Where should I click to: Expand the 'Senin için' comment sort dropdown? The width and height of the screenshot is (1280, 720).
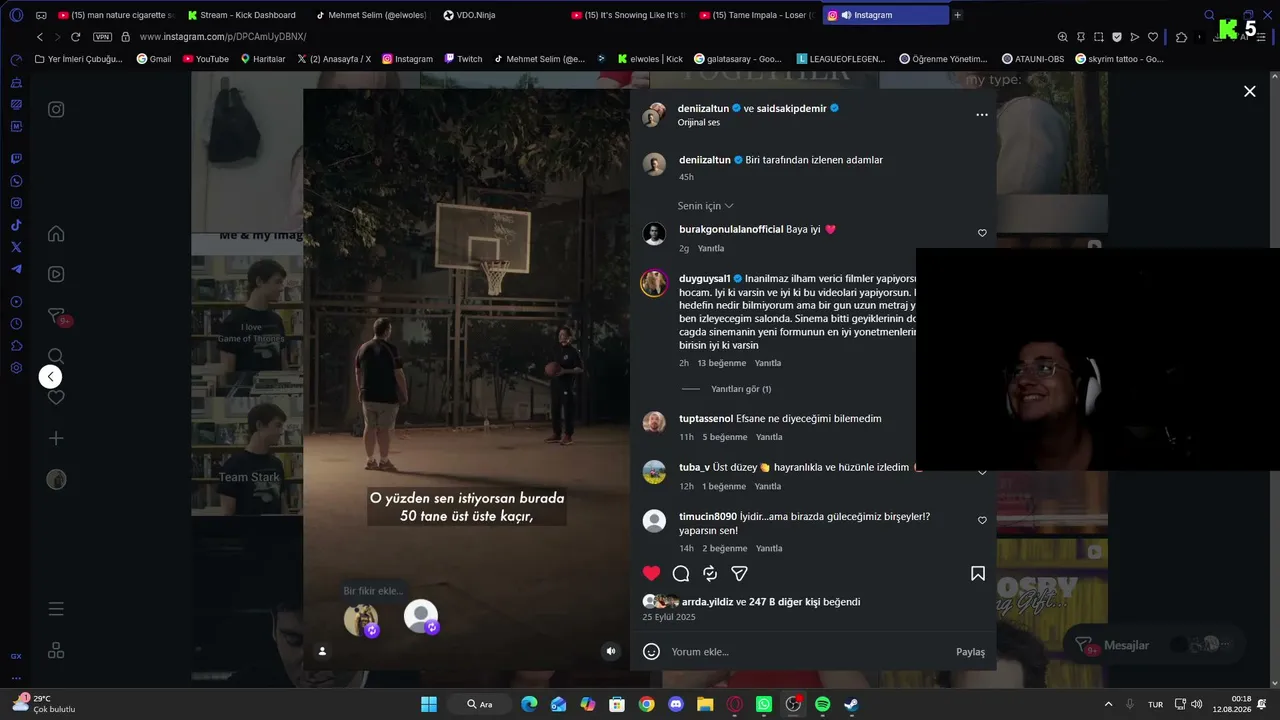[x=706, y=206]
